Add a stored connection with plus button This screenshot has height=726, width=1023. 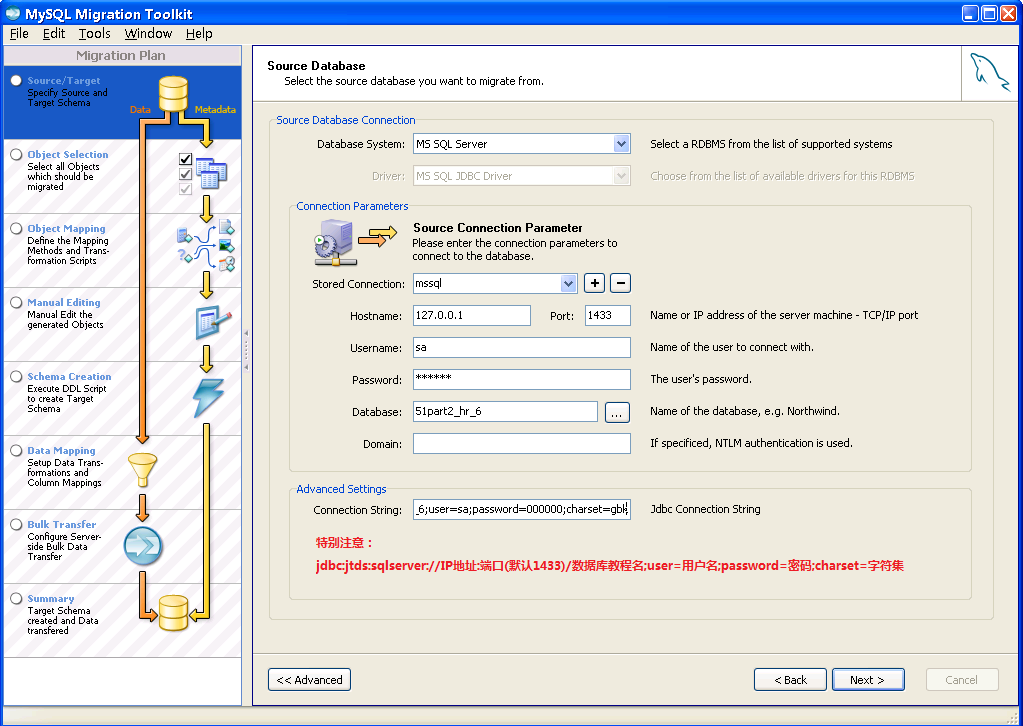pos(594,283)
